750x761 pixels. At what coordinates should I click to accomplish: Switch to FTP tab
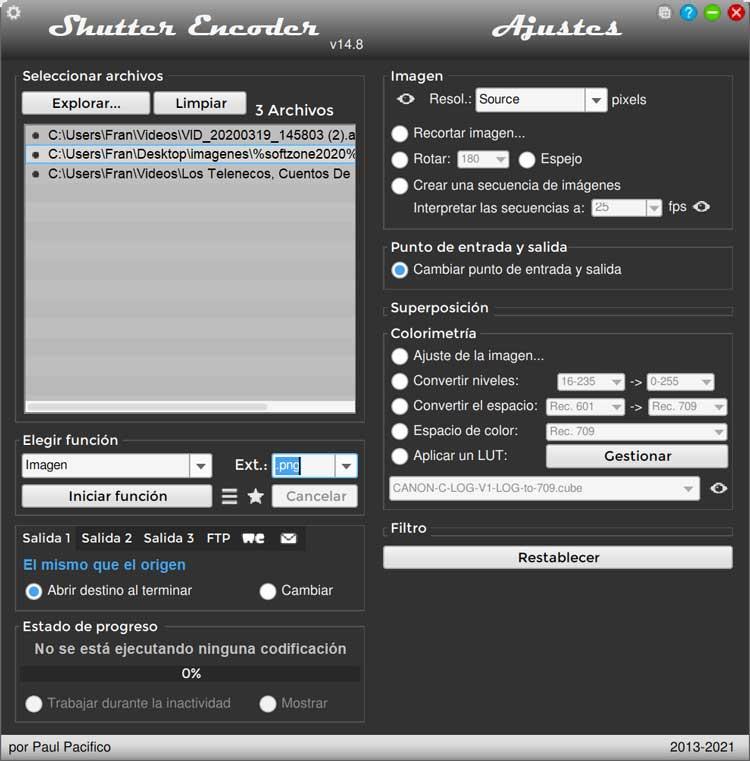[x=218, y=538]
